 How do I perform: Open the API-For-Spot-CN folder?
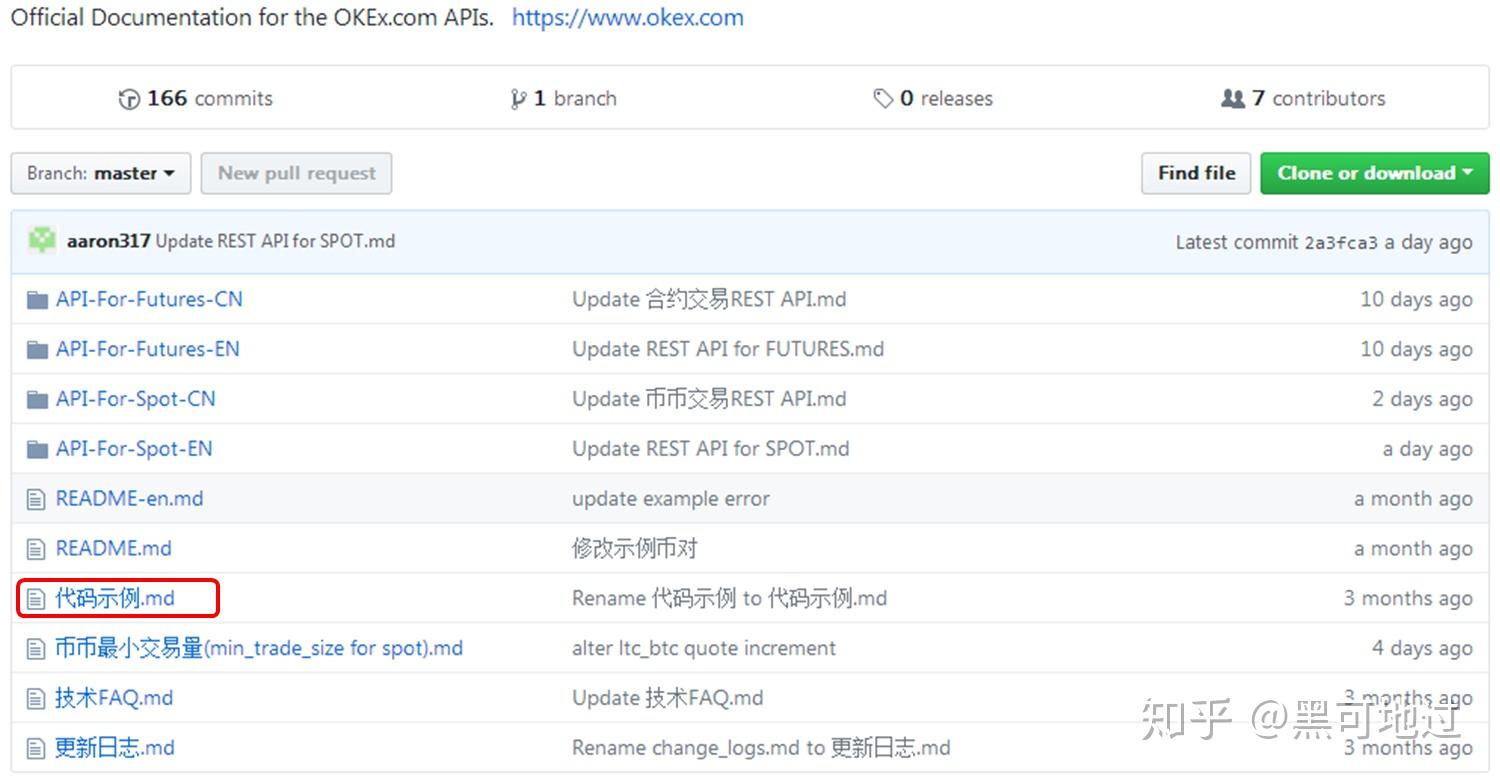pos(134,398)
